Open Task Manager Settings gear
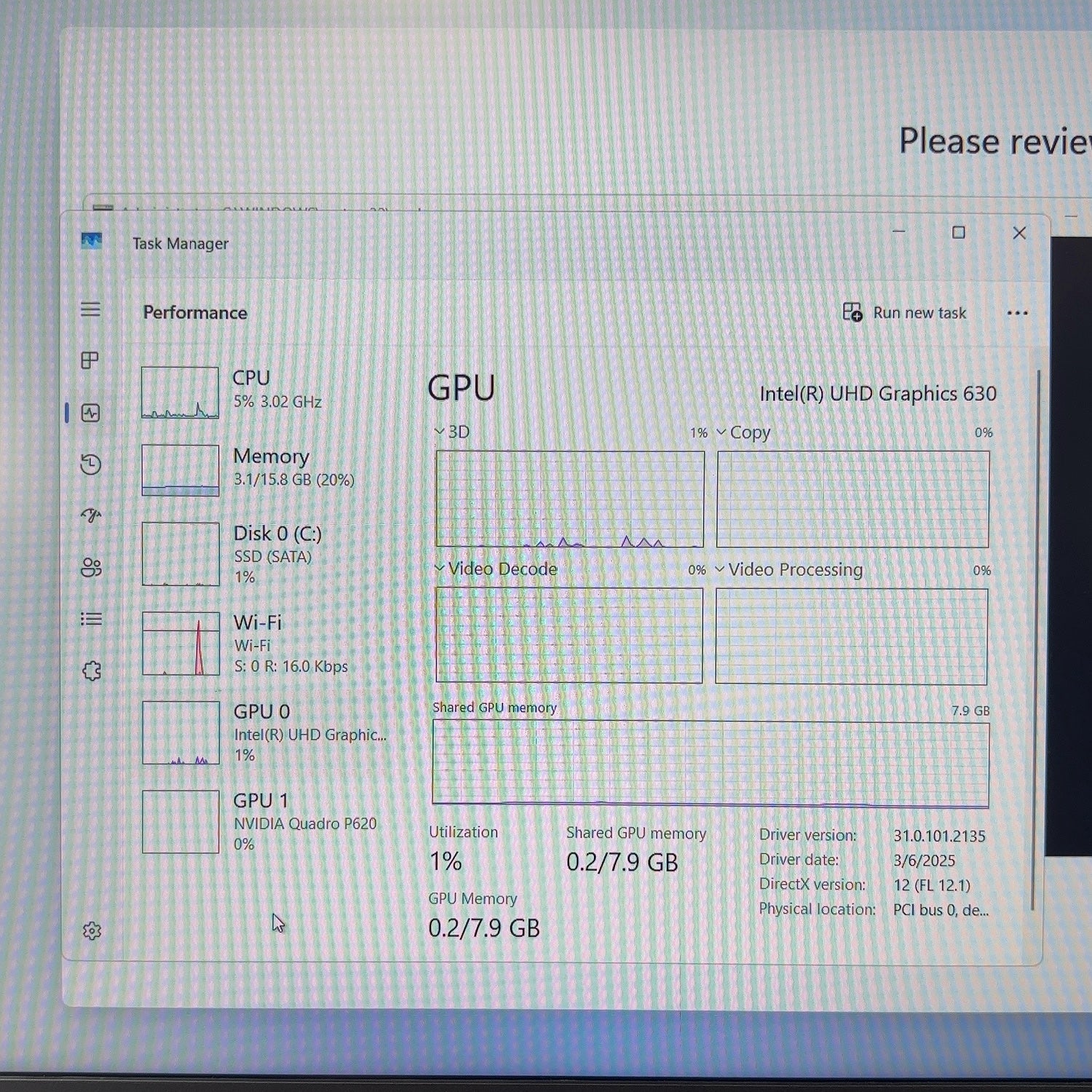This screenshot has width=1092, height=1092. pos(92,931)
